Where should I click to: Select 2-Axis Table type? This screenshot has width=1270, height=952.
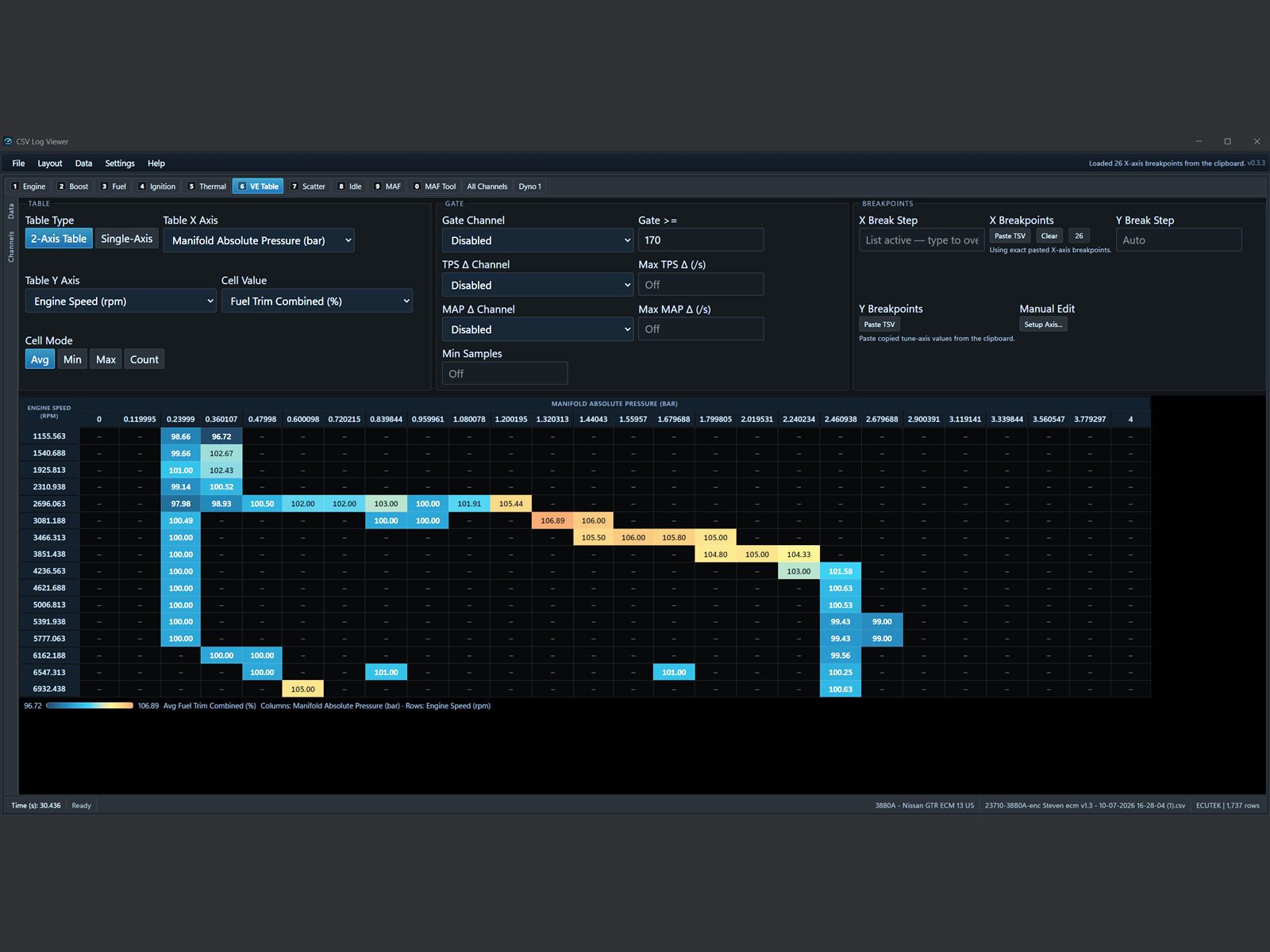click(59, 239)
